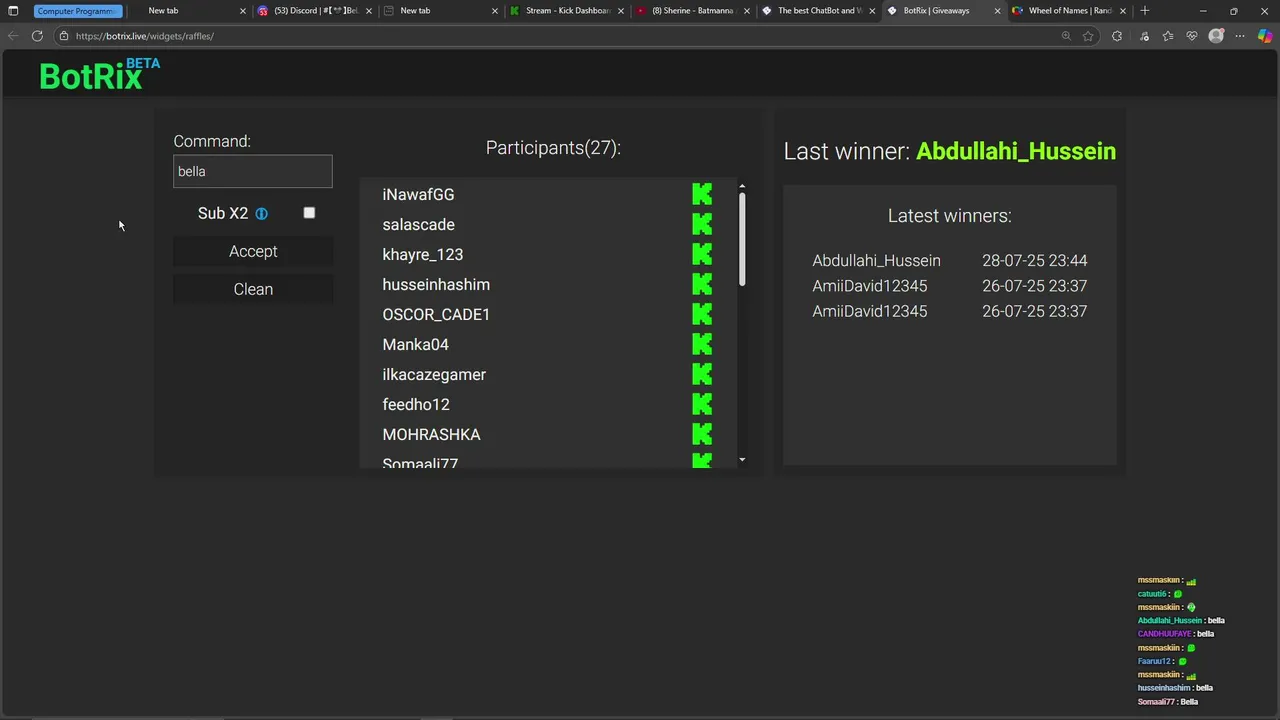Click participant name MOHRASHKA

[431, 434]
